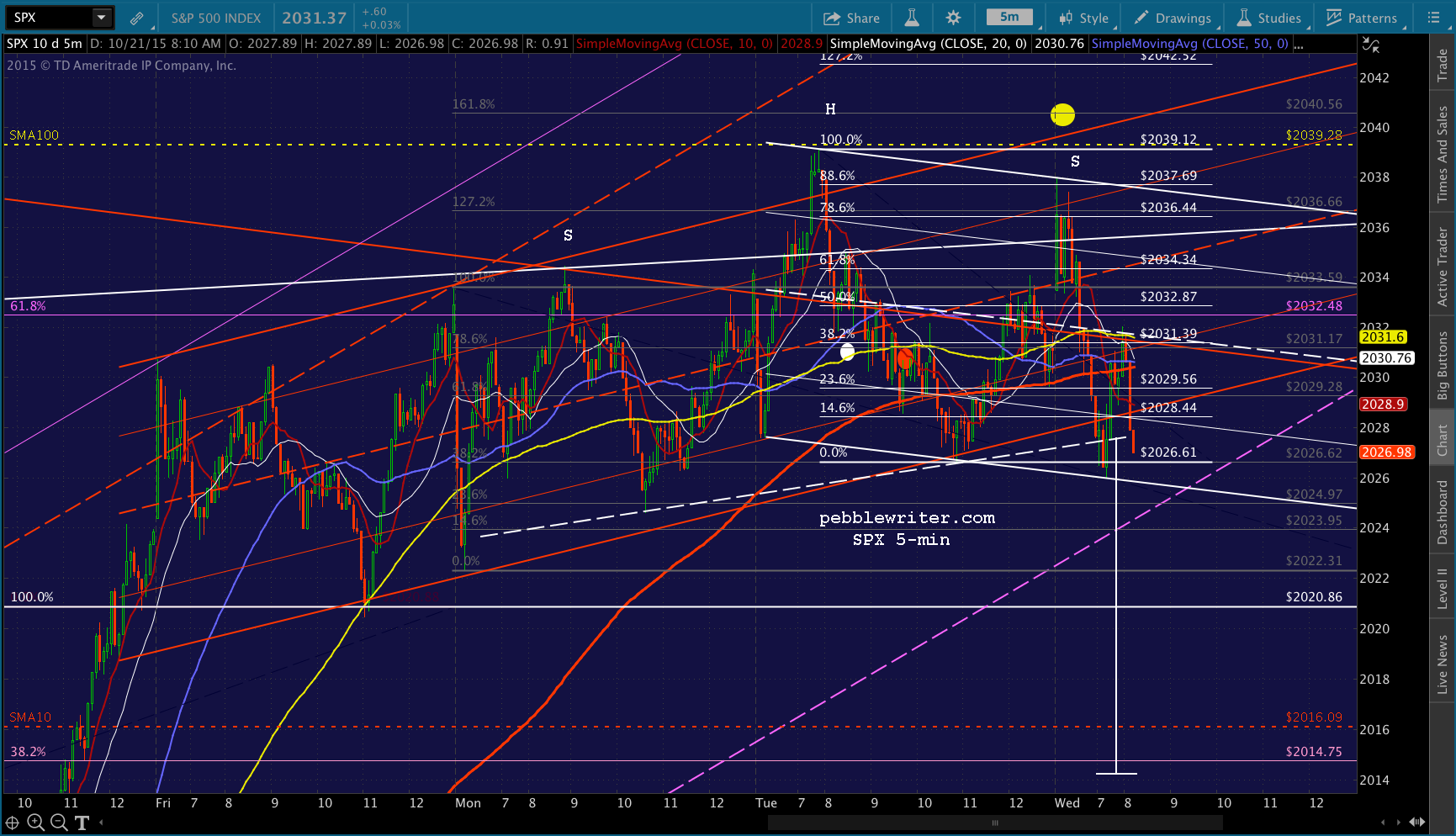Open the list menu icon at top right

[1433, 18]
